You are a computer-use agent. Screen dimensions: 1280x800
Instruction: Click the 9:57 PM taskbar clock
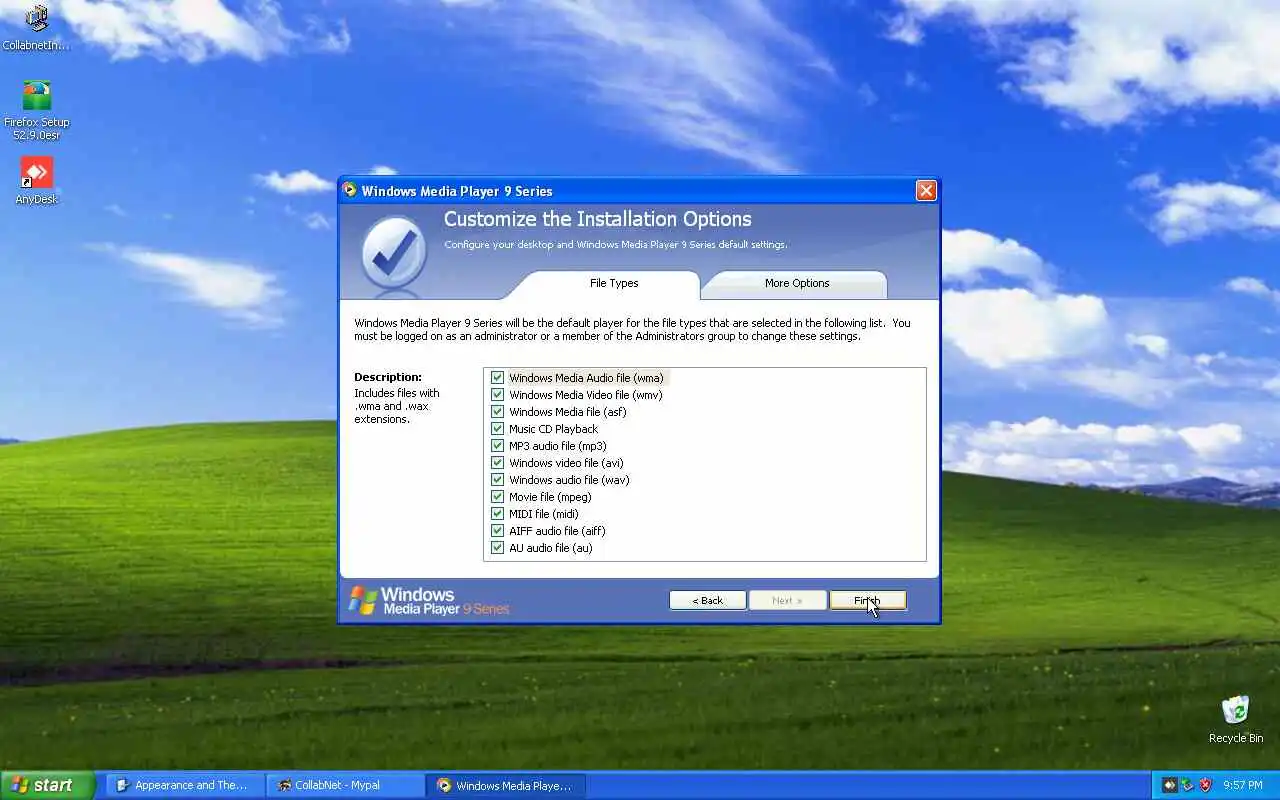pos(1243,786)
